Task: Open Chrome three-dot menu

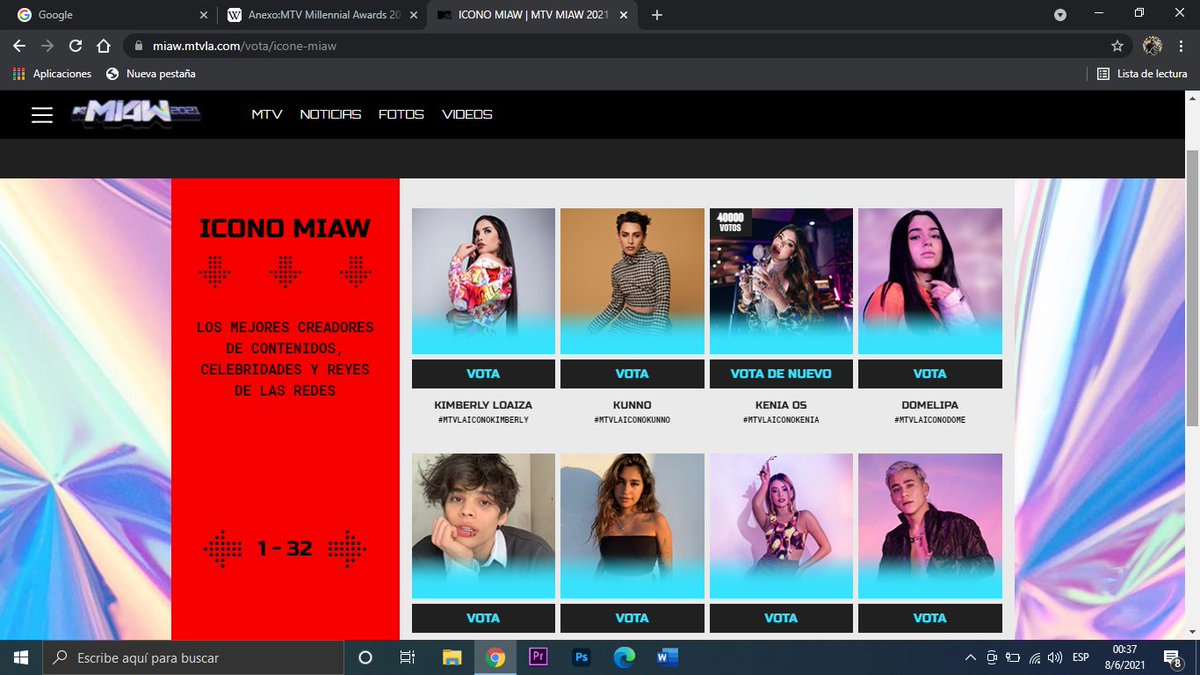Action: pyautogui.click(x=1181, y=46)
